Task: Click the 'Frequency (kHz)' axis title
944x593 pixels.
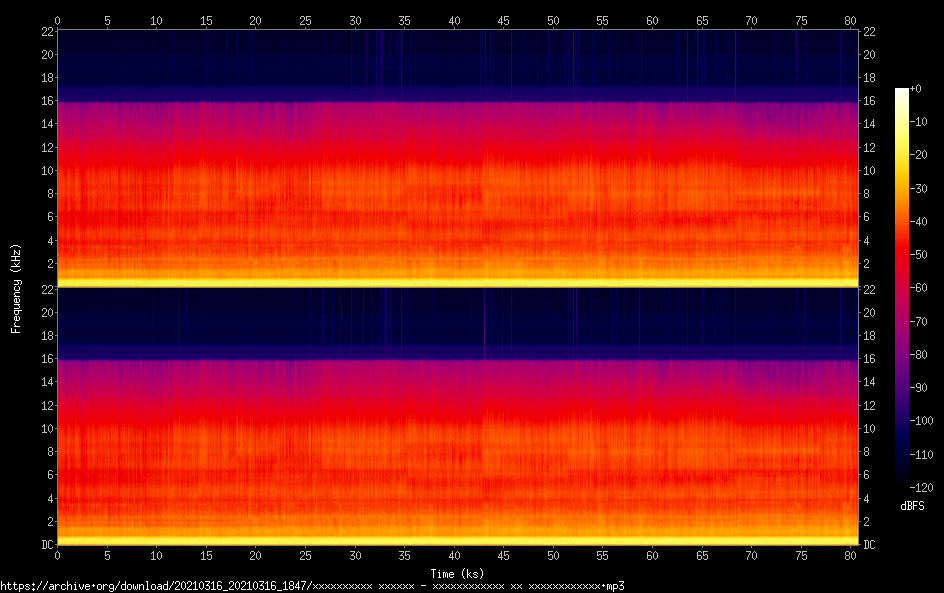Action: 16,288
